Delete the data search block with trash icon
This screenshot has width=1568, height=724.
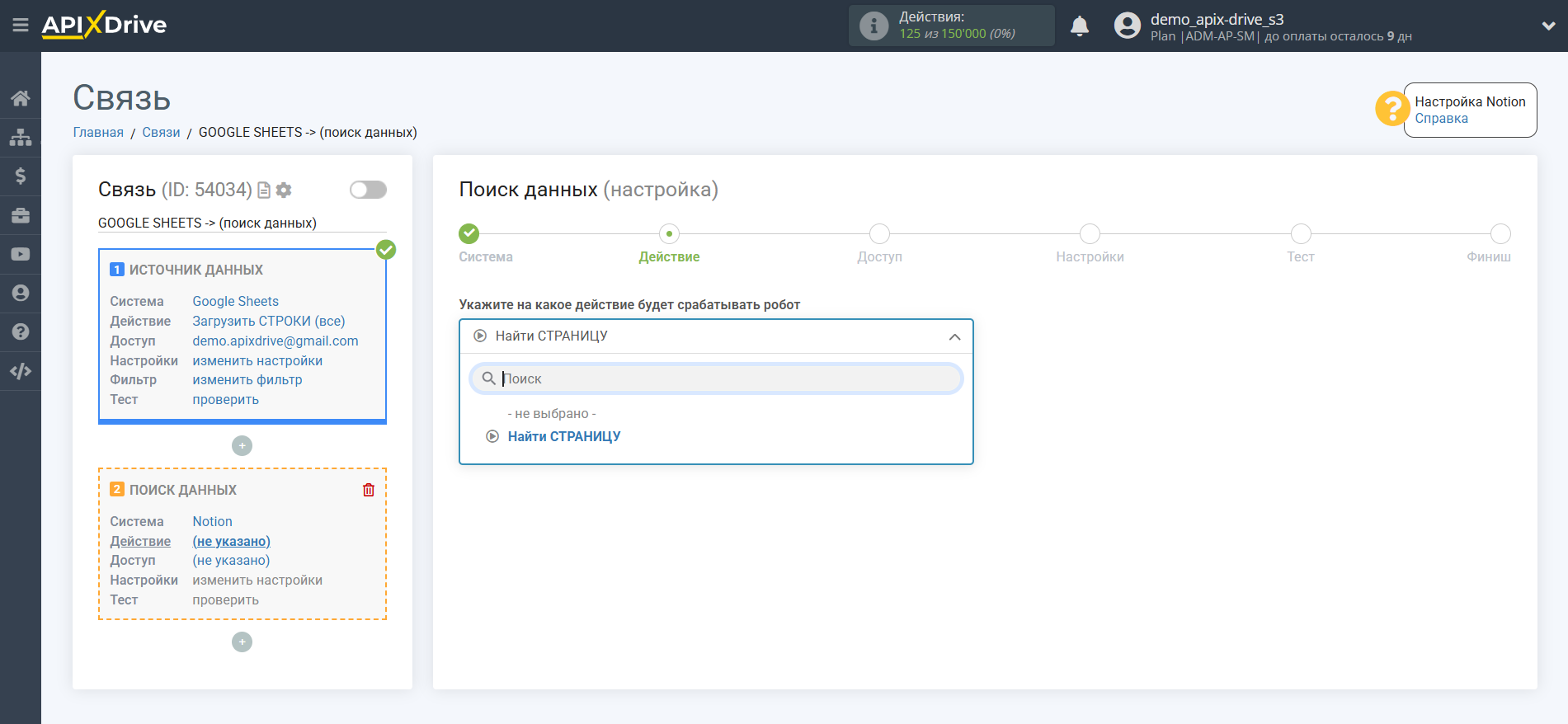(369, 490)
